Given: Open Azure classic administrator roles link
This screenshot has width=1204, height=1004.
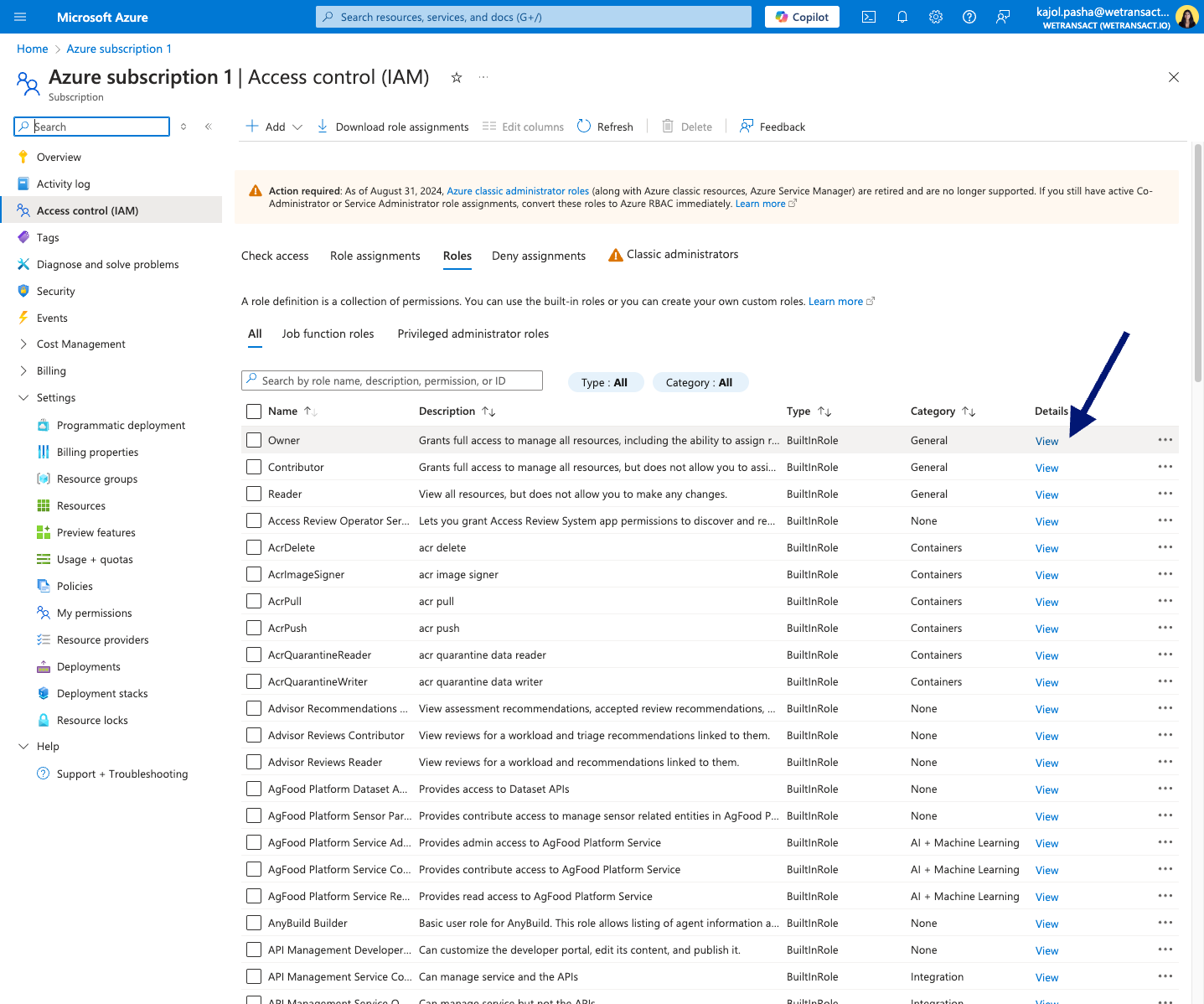Looking at the screenshot, I should click(x=518, y=191).
